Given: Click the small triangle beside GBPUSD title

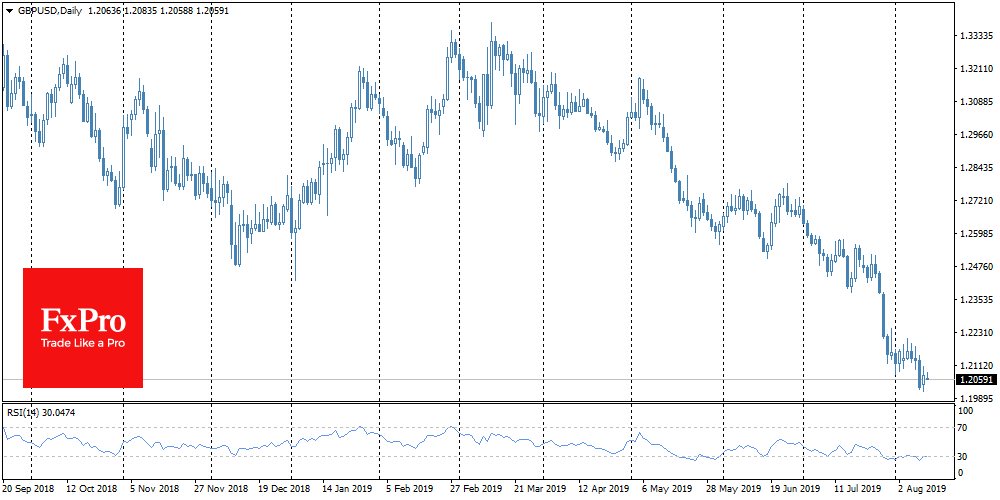Looking at the screenshot, I should click(x=9, y=9).
